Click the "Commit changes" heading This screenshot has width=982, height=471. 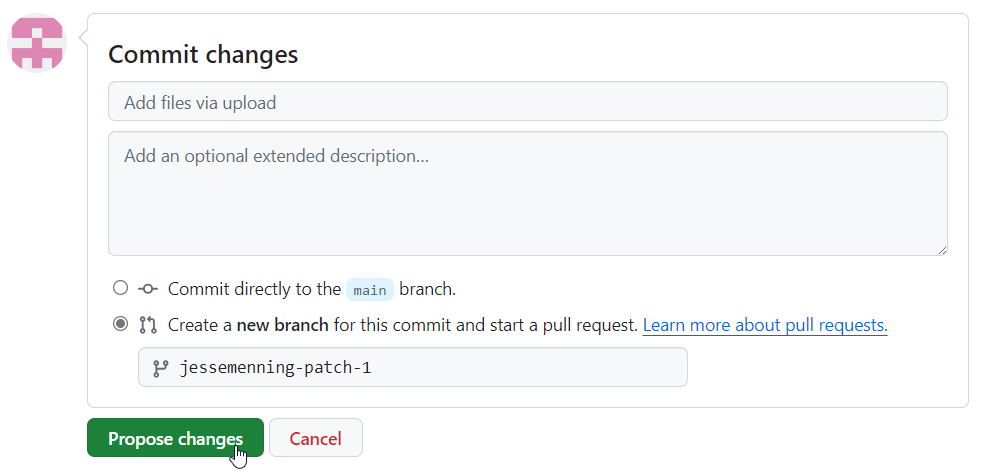[203, 54]
